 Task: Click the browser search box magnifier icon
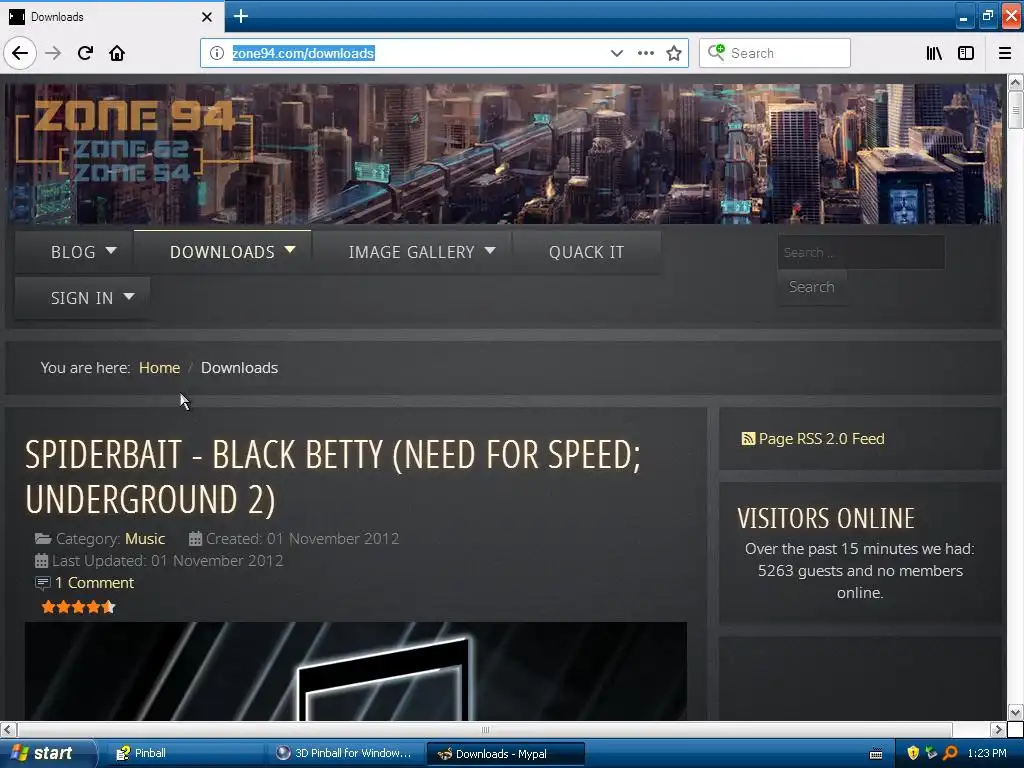(x=716, y=52)
